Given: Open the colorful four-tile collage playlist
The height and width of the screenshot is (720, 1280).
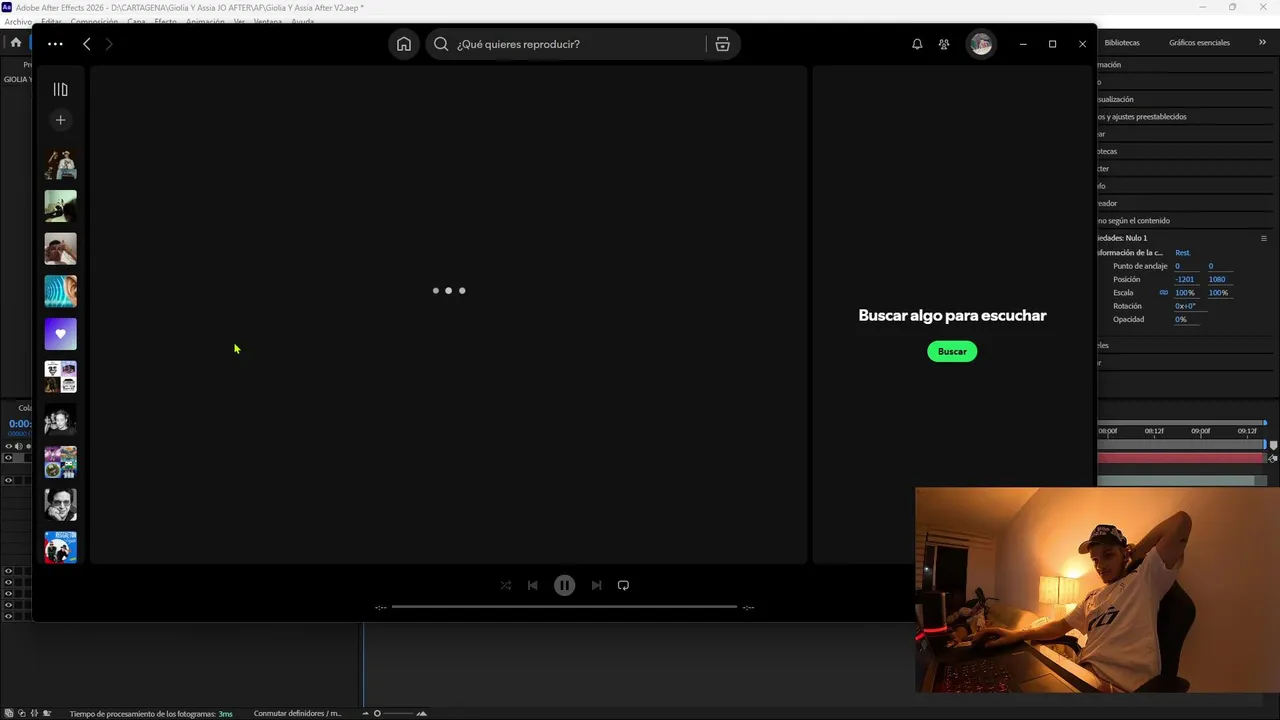Looking at the screenshot, I should click(60, 462).
